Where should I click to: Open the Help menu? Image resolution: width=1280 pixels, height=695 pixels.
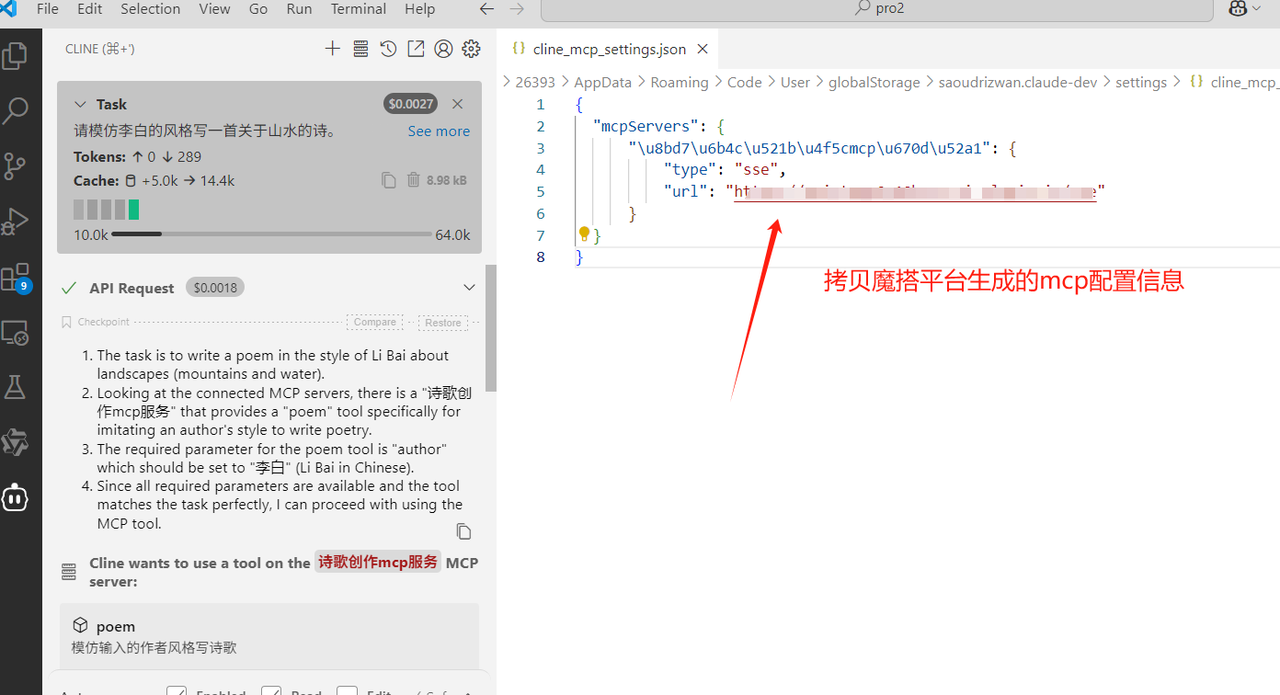click(420, 9)
